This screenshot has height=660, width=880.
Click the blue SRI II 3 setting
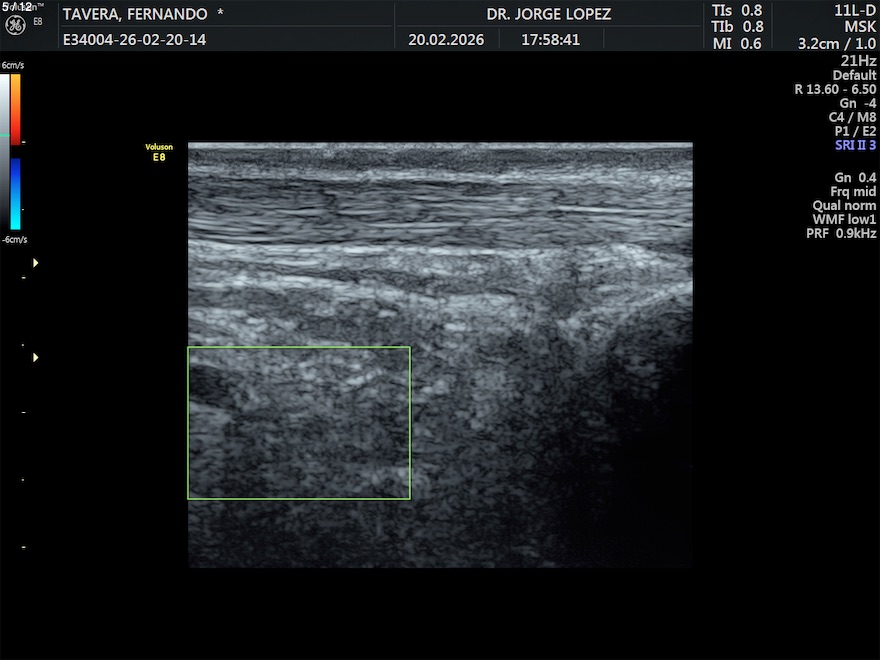(x=855, y=145)
